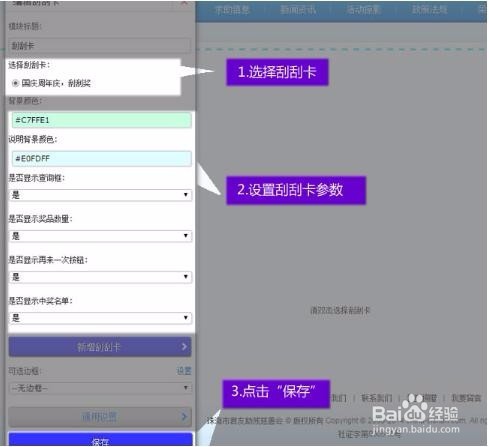Open the 无边框 border dropdown
The width and height of the screenshot is (489, 447).
(100, 388)
